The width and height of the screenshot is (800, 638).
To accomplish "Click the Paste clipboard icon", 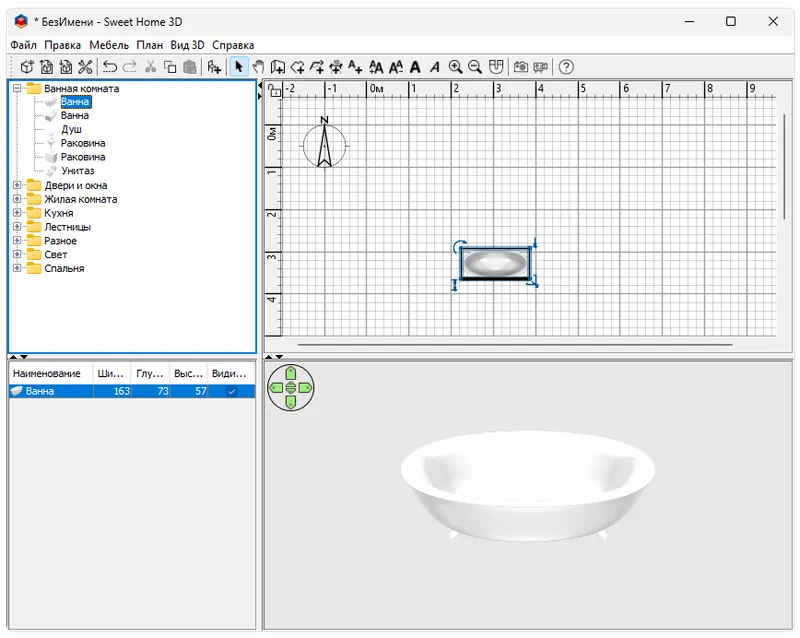I will (189, 67).
